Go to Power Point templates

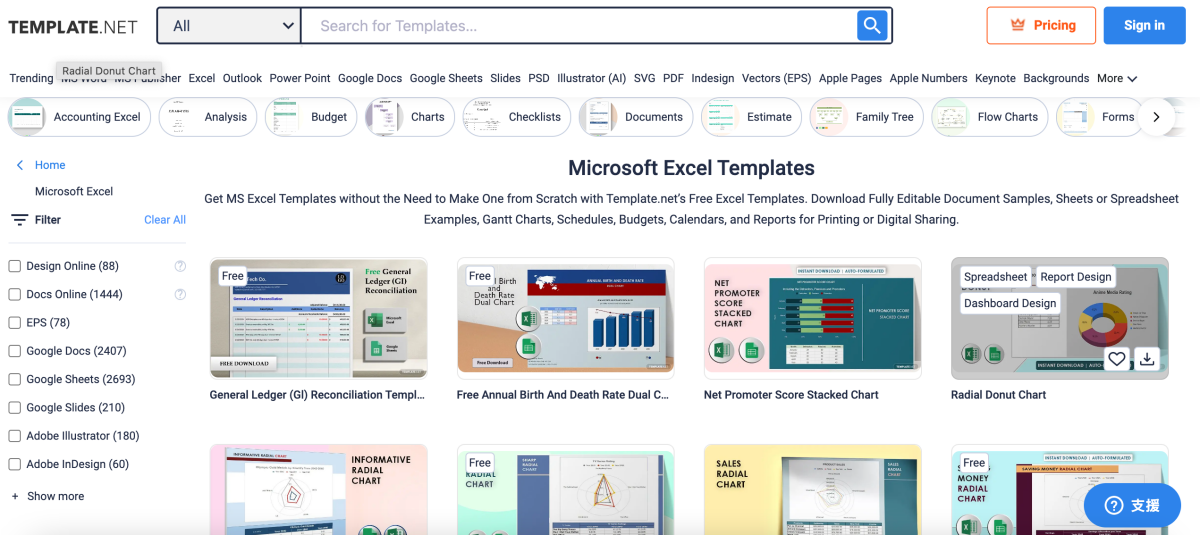300,78
